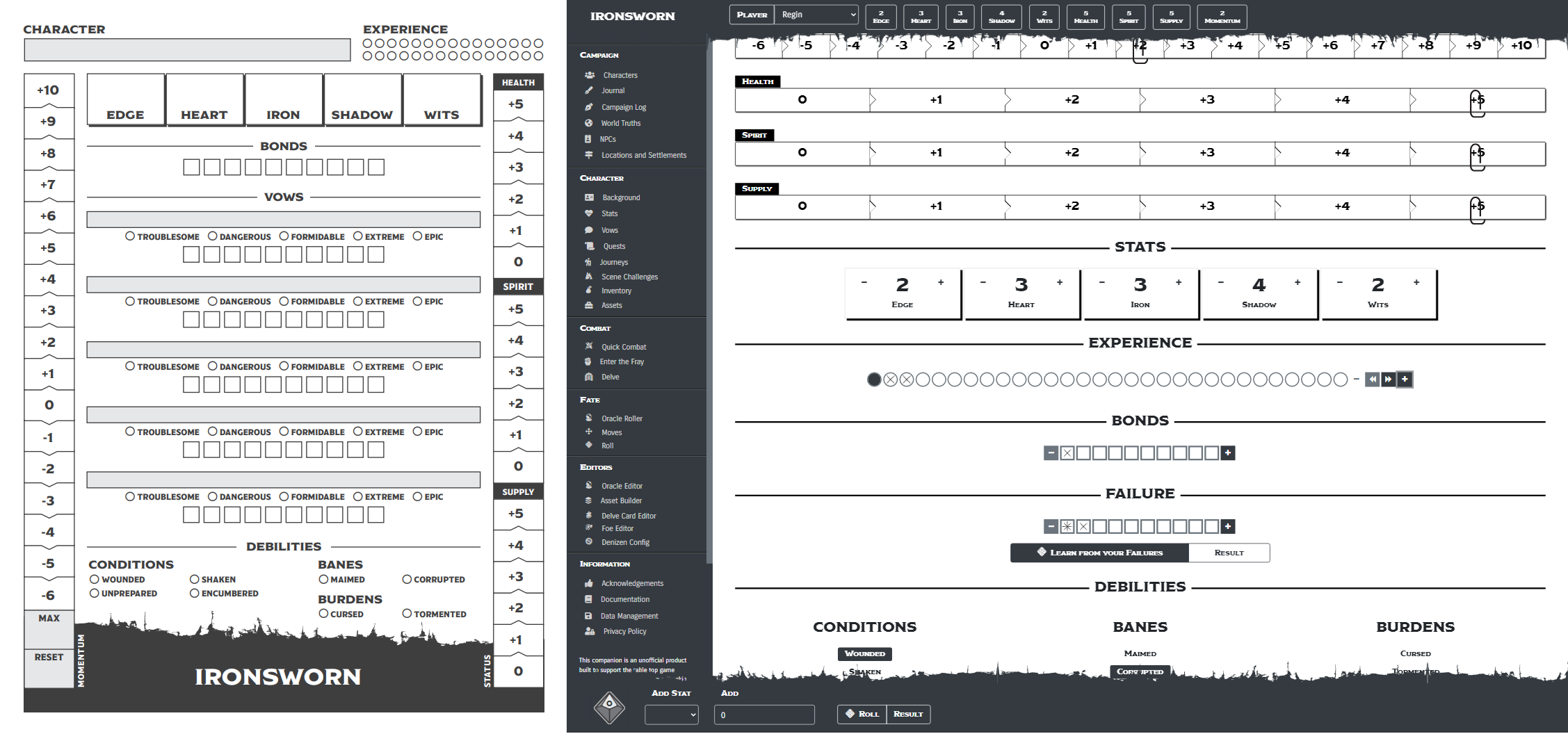The image size is (1568, 734).
Task: Open the Data Management page
Action: pos(629,616)
